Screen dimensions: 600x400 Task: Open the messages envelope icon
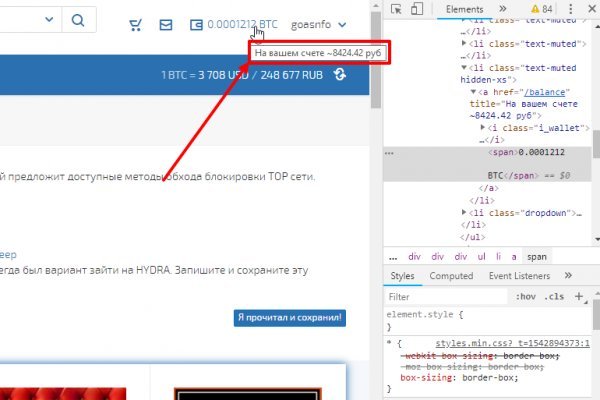point(166,24)
